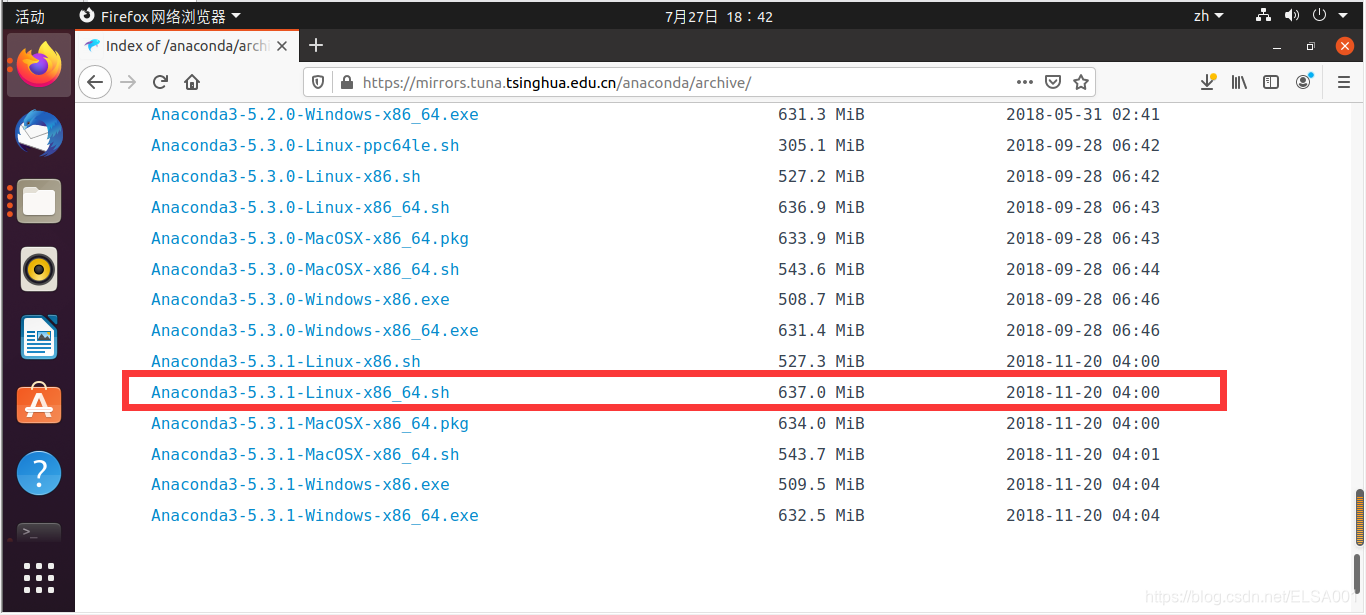The width and height of the screenshot is (1366, 615).
Task: Open the Anaconda3-5.3.0-Linux-x86.sh link
Action: [x=286, y=177]
